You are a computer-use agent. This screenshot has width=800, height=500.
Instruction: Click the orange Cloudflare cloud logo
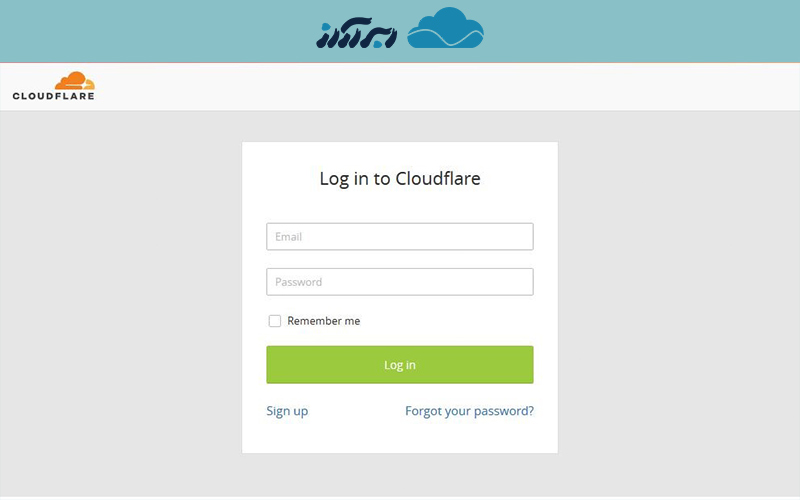coord(75,81)
